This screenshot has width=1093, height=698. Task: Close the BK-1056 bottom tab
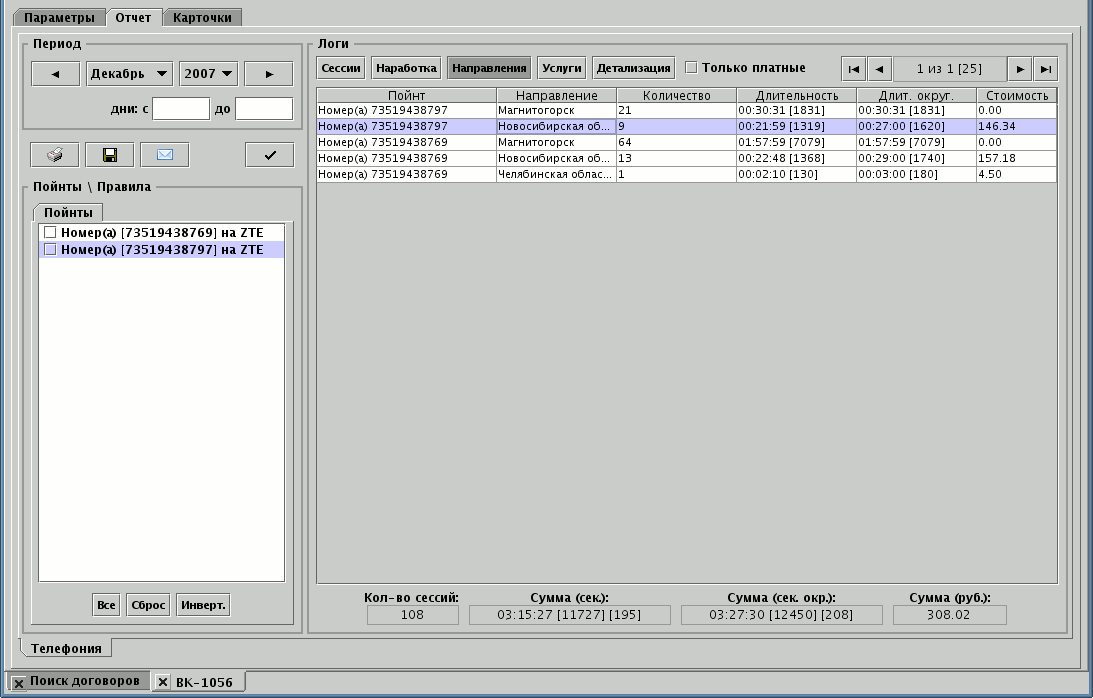click(164, 683)
